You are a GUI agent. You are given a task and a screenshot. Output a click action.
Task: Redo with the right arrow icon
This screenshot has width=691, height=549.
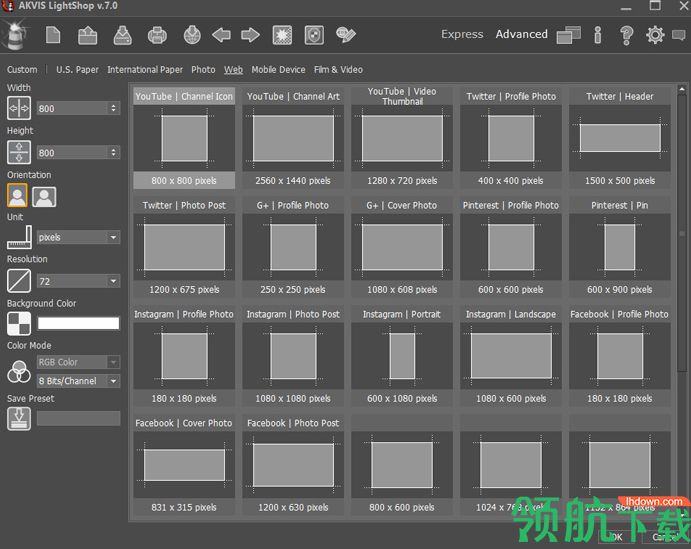point(250,35)
